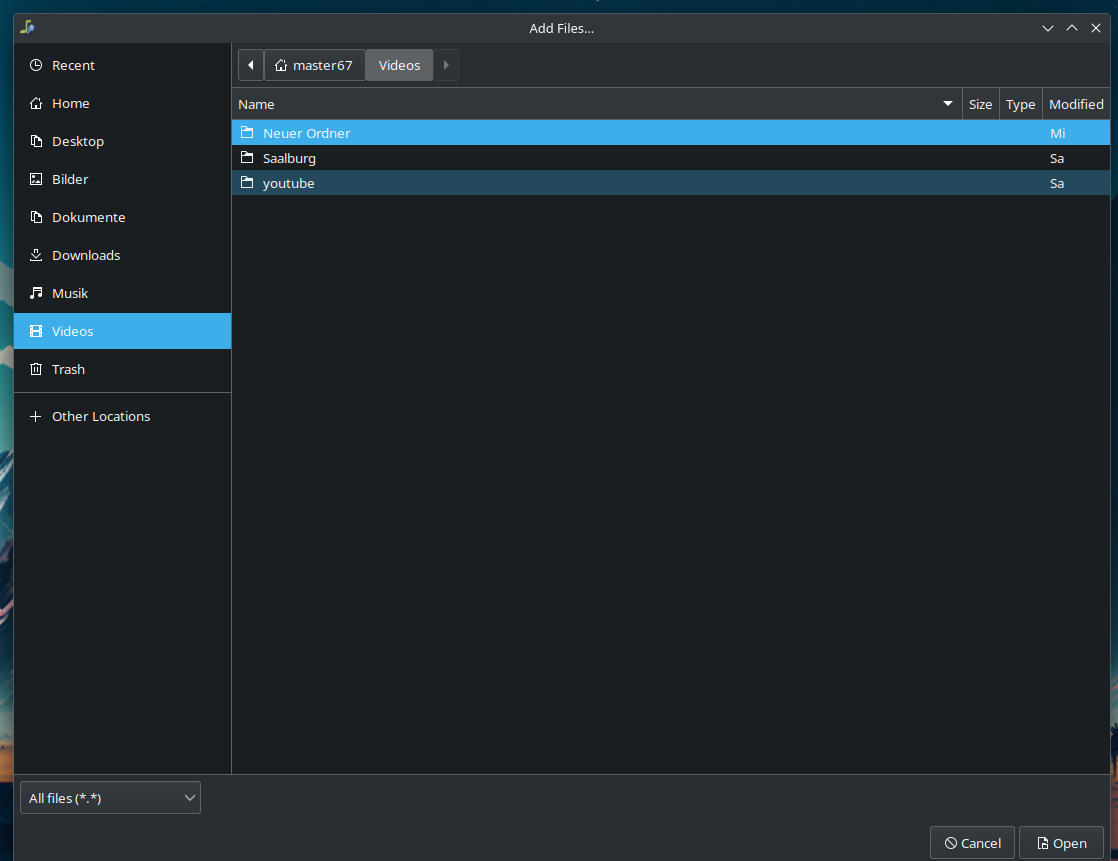Screen dimensions: 1118x861
Task: Open the Bilder sidebar location
Action: [122, 179]
